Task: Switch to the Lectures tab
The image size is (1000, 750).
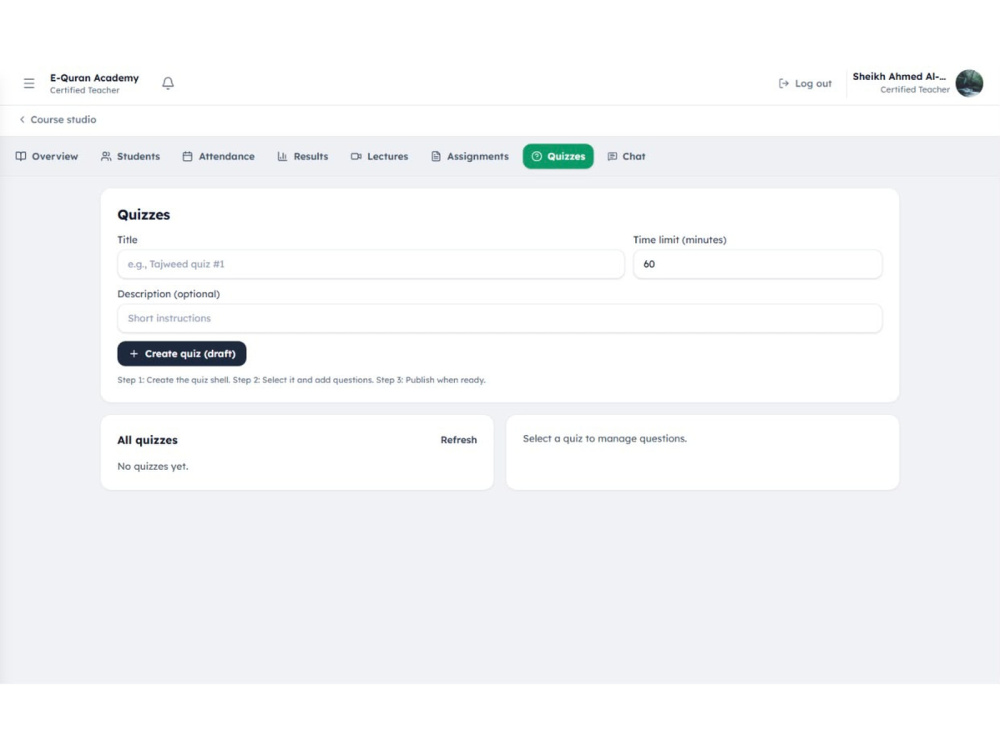Action: 379,156
